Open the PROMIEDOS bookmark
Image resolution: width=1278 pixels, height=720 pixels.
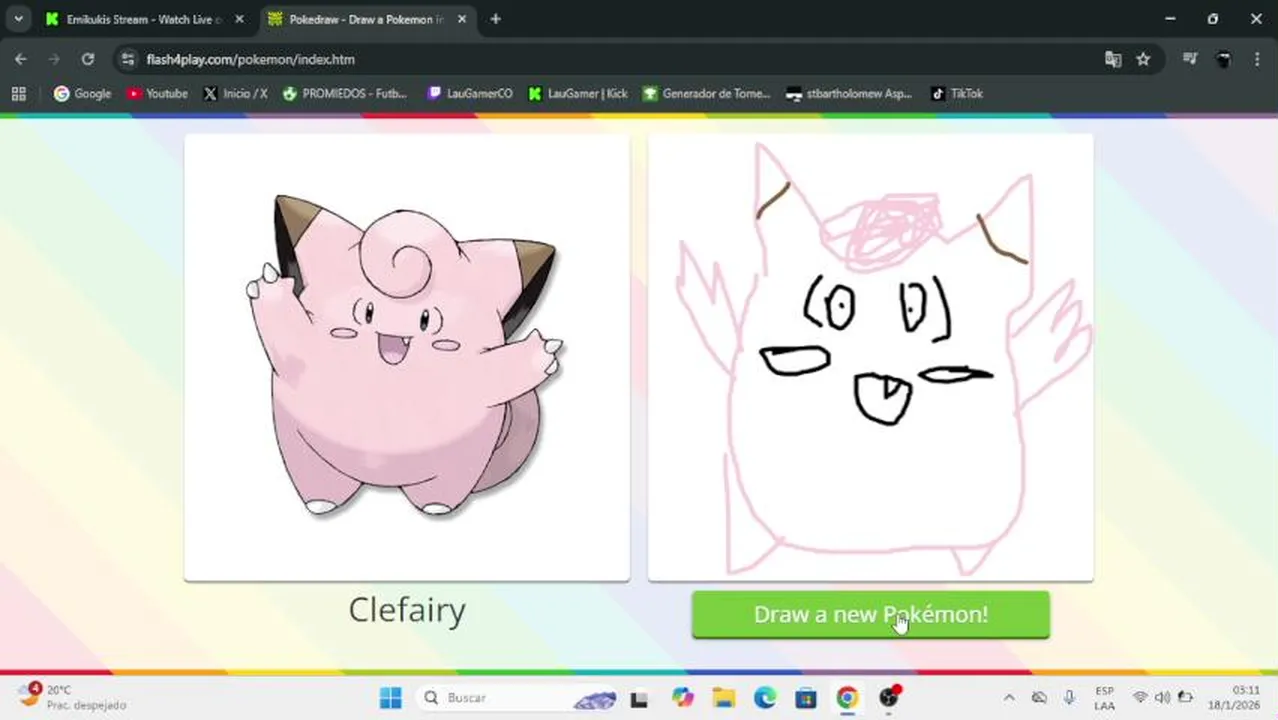point(345,93)
